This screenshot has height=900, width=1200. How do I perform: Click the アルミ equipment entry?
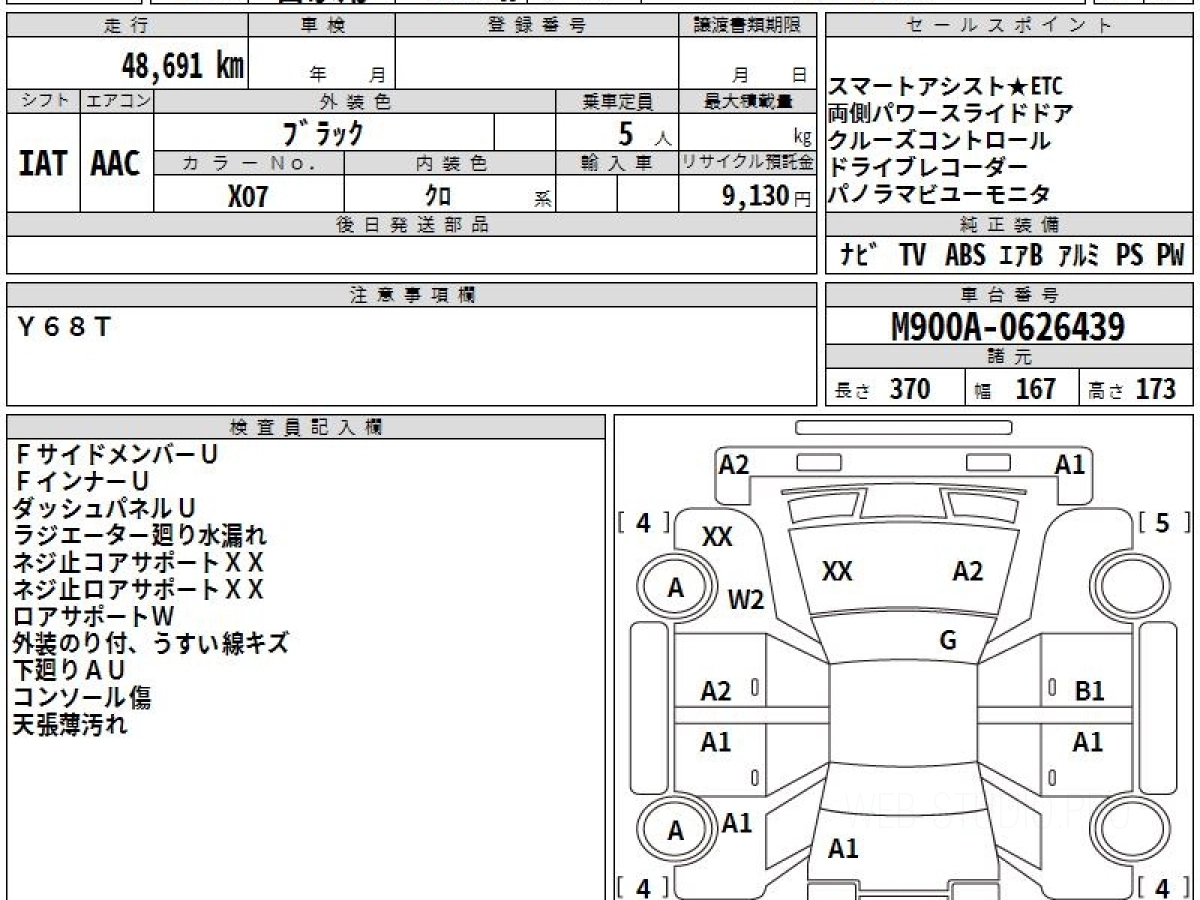pos(1080,255)
